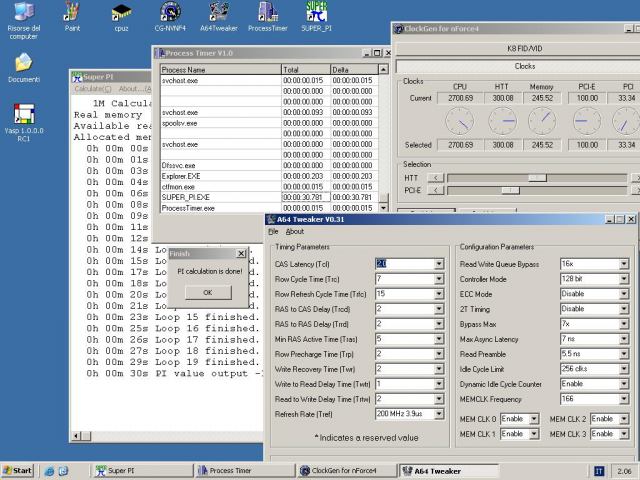Select Explorer.EXE row in Process Timer
The height and width of the screenshot is (480, 640).
point(269,176)
